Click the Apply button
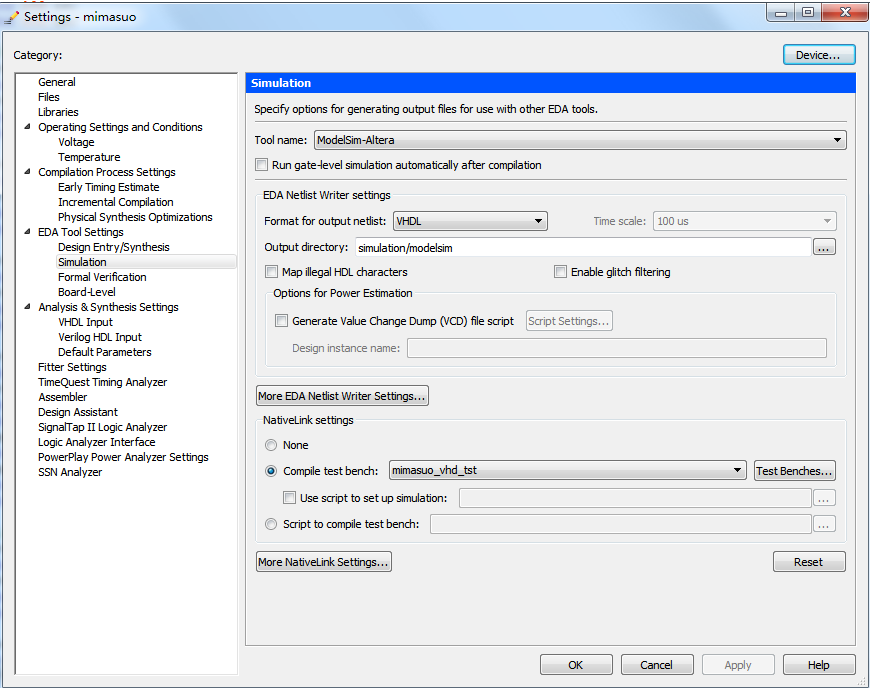870x688 pixels. (738, 665)
